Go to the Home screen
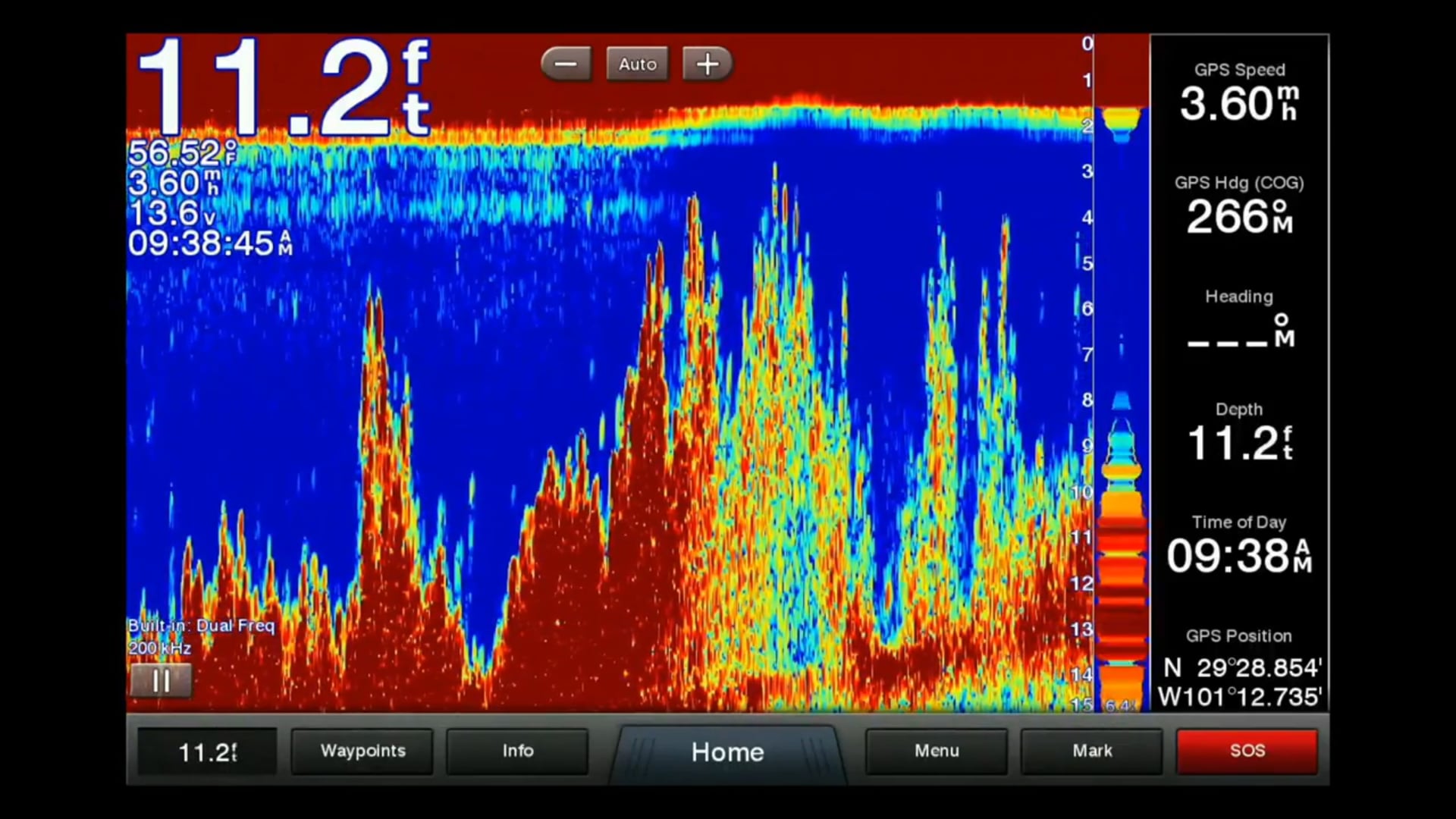The image size is (1456, 819). click(x=727, y=752)
